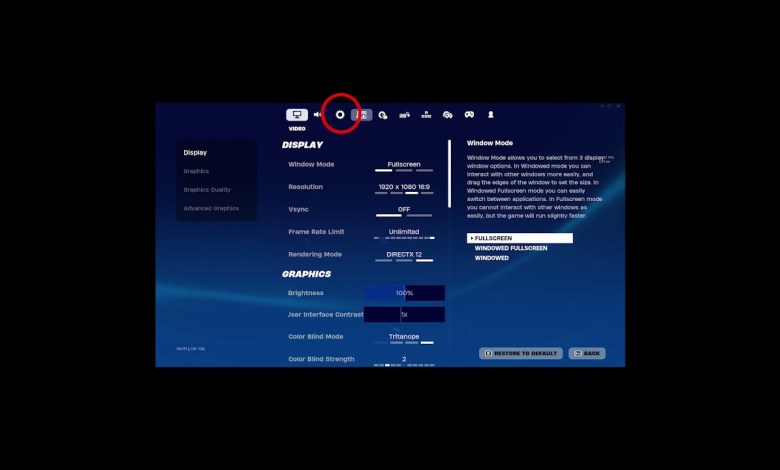Click the Brightness setting label
Screen dimensions: 780x470
305,293
